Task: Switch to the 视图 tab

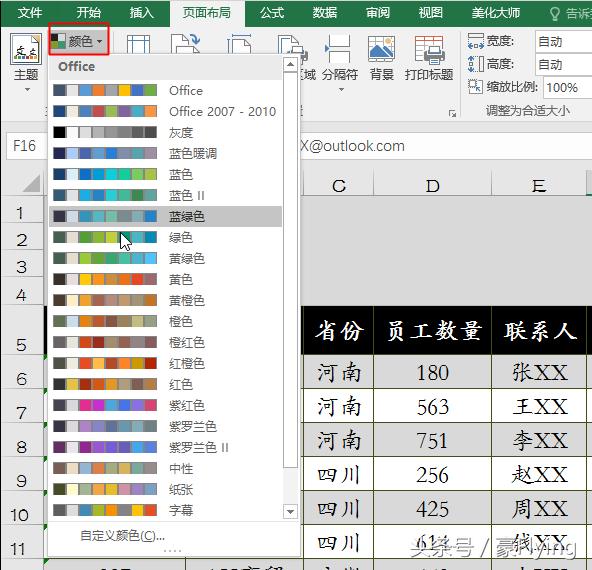Action: click(430, 13)
